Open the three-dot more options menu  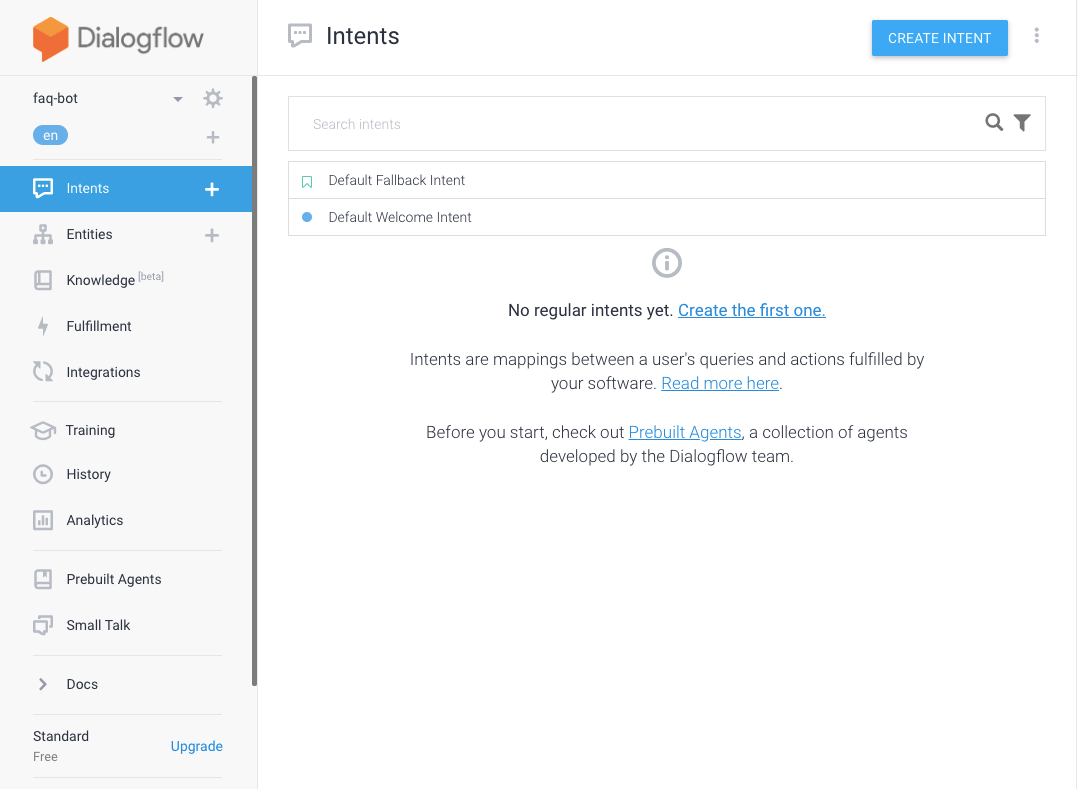pos(1036,36)
